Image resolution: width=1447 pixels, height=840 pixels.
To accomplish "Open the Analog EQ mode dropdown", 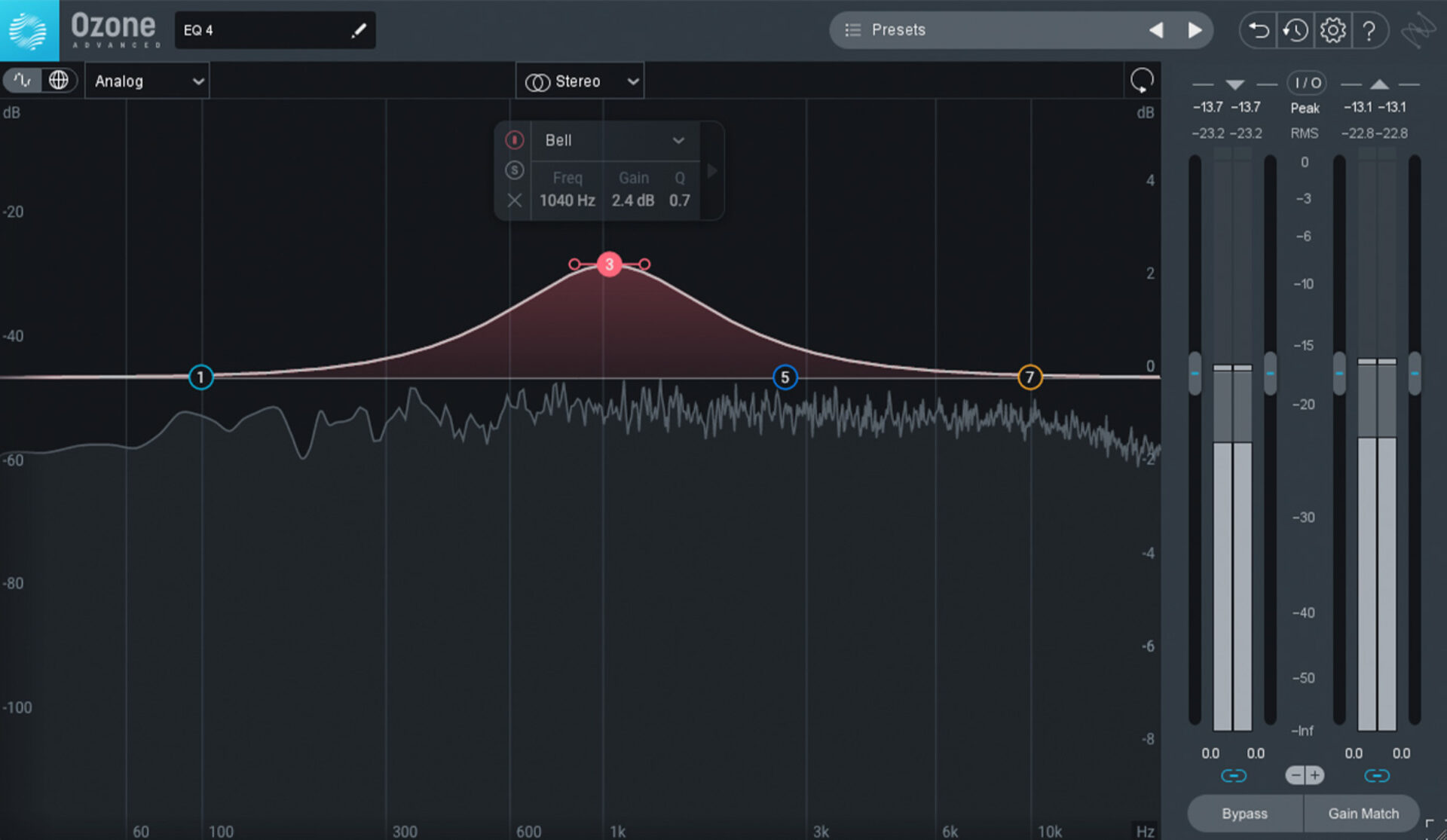I will click(147, 81).
